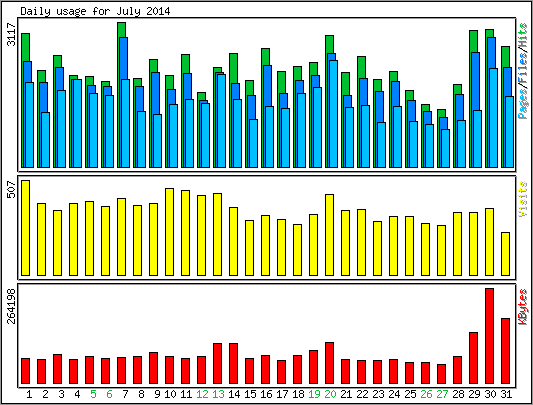Viewport: 533px width, 405px height.
Task: Select green weekend day label 19
Action: (314, 394)
